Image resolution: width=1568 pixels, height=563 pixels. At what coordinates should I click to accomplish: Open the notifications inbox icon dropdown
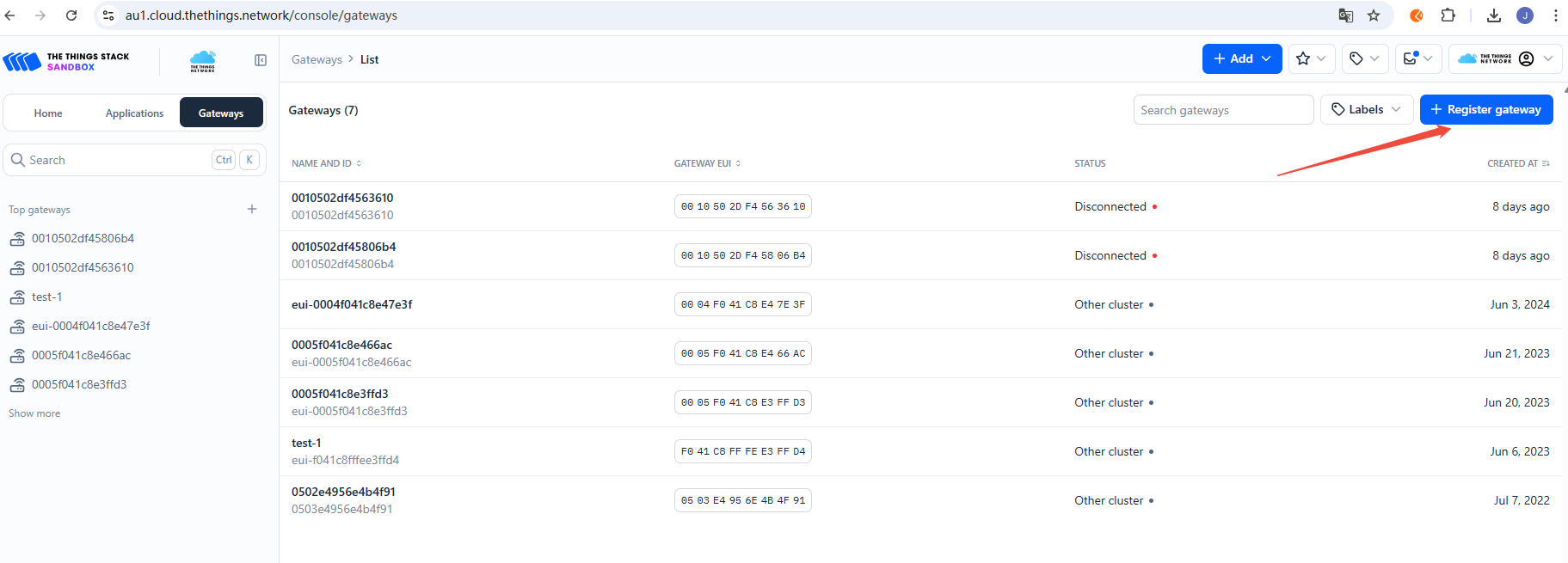[1417, 58]
